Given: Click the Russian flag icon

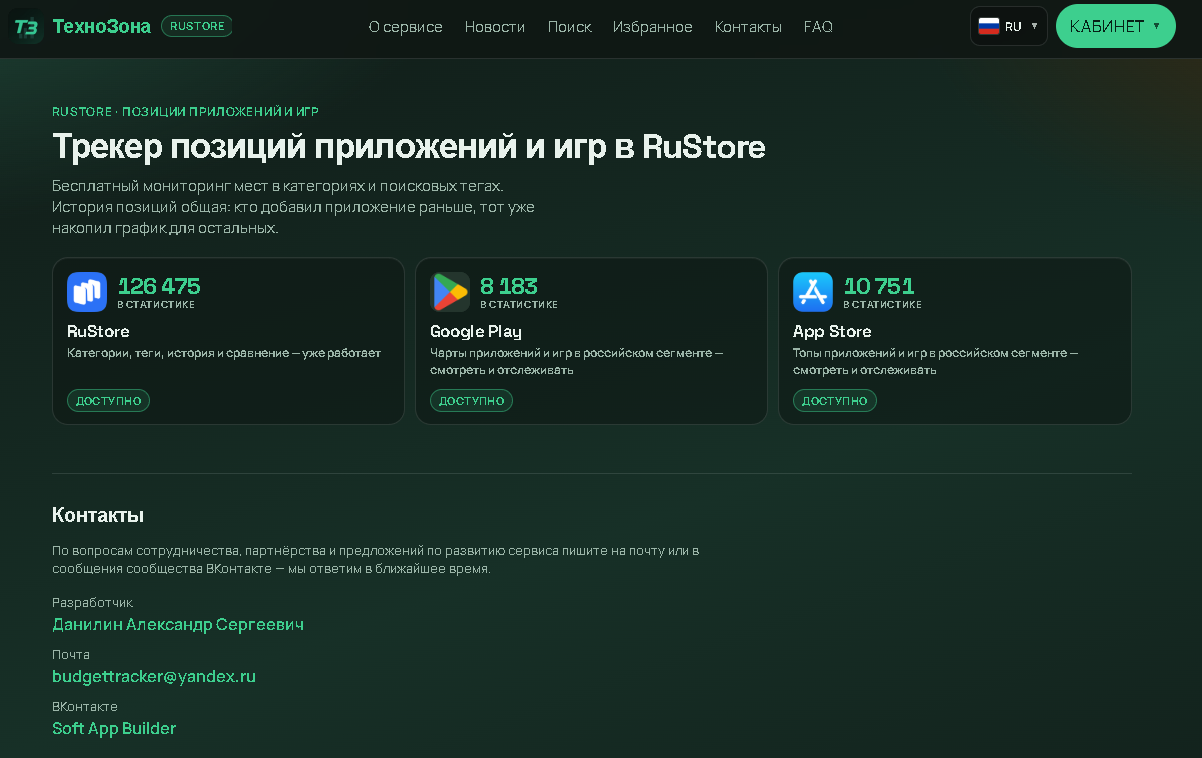Looking at the screenshot, I should tap(989, 26).
